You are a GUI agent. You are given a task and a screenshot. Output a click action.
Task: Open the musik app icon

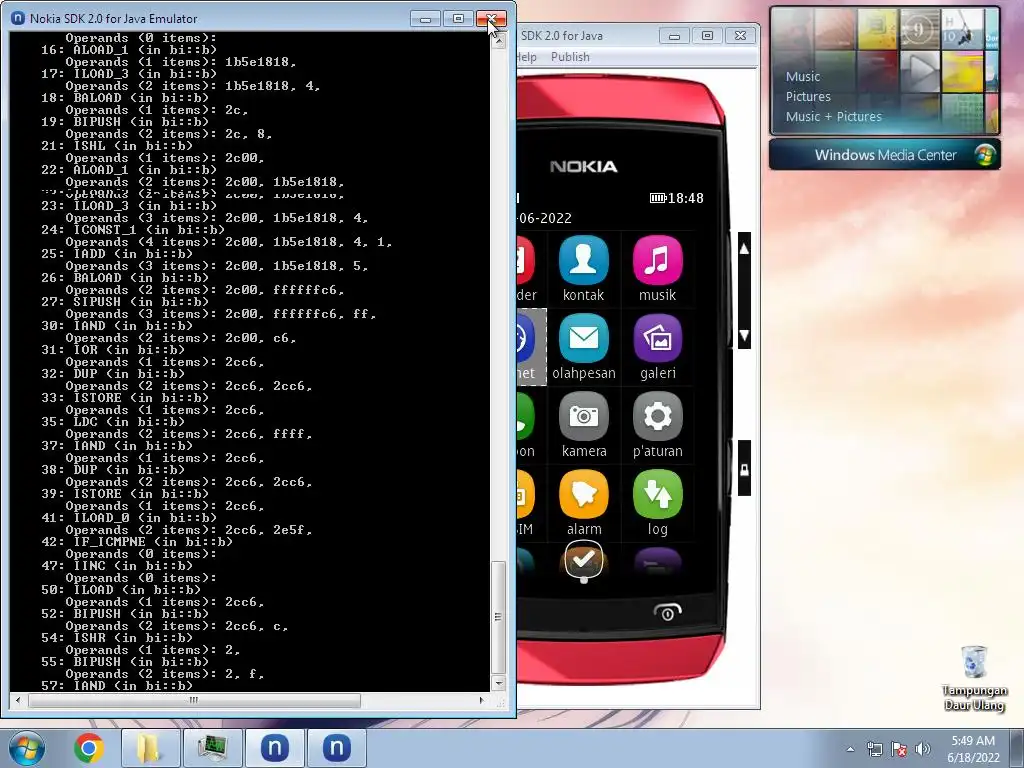coord(657,261)
